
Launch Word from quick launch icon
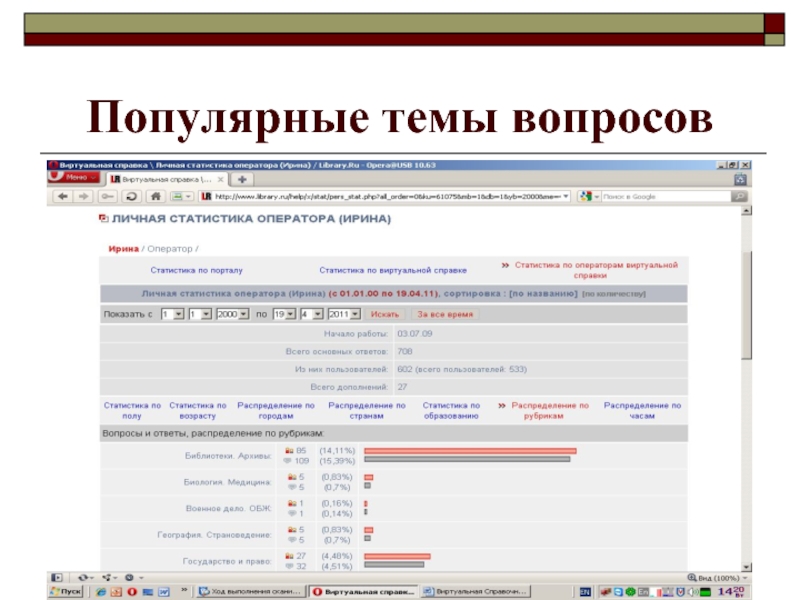pyautogui.click(x=164, y=592)
